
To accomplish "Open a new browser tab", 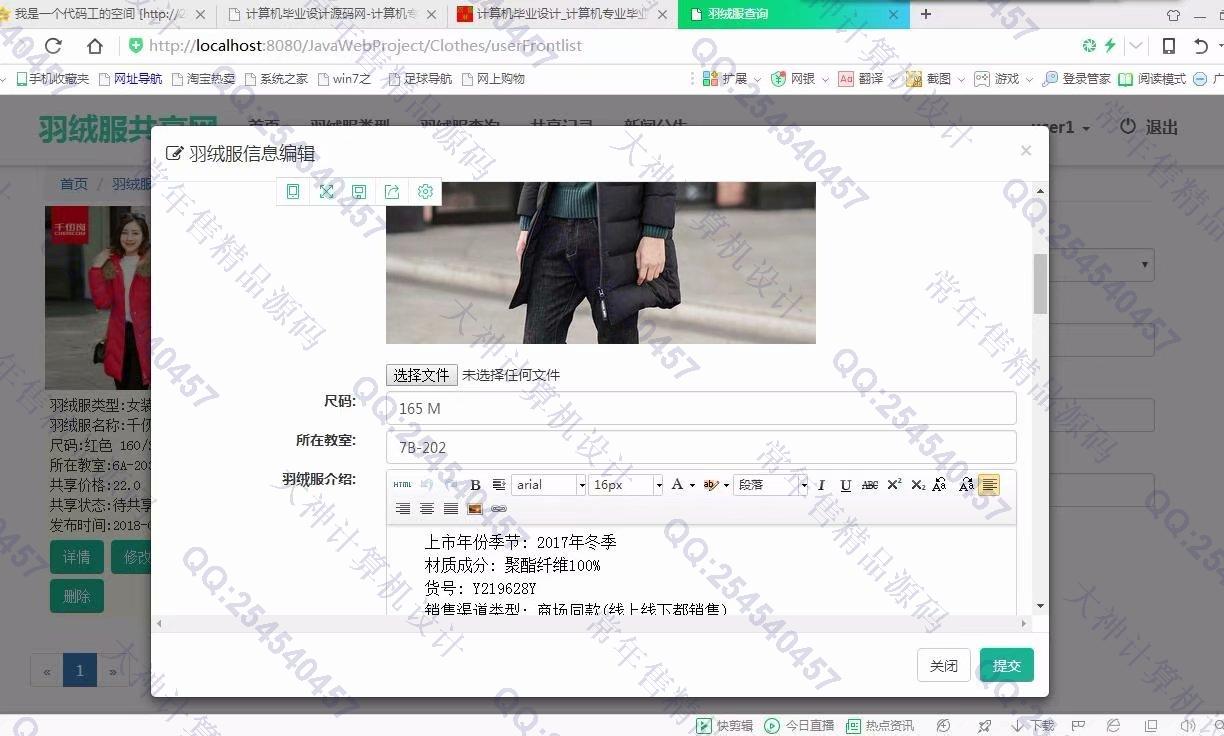I will (926, 14).
